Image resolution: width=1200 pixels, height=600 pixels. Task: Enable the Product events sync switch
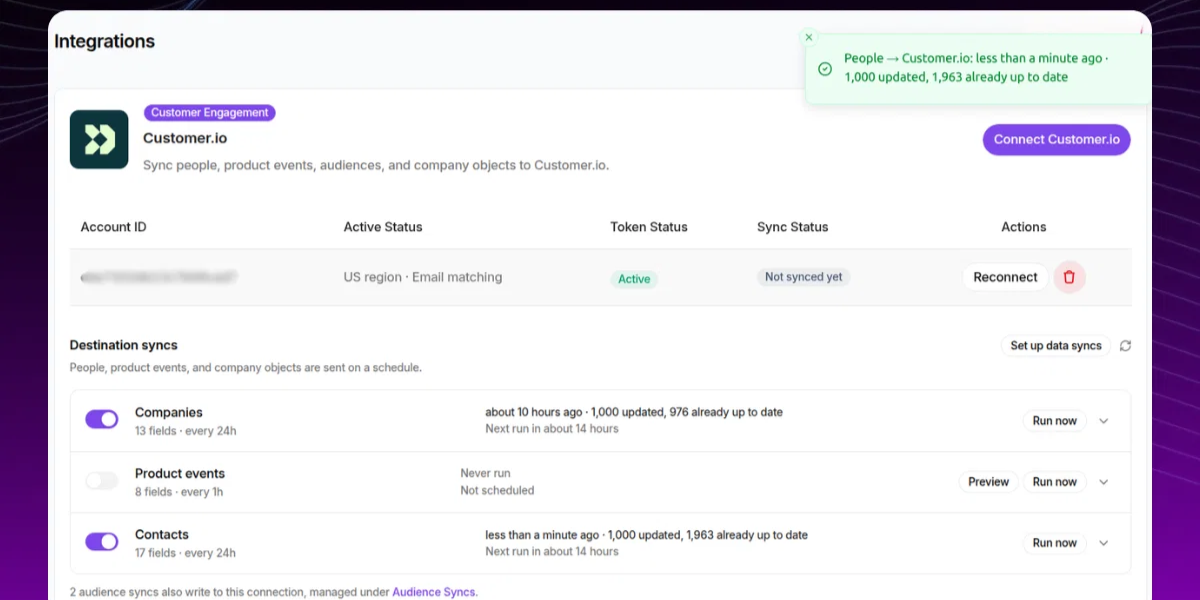pyautogui.click(x=102, y=481)
